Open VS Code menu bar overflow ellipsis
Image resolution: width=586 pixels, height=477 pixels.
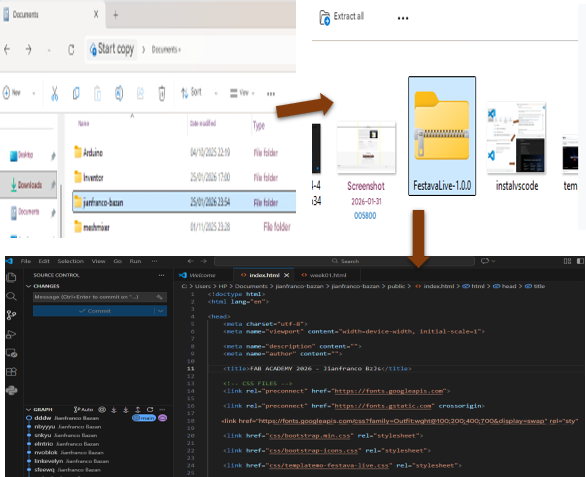(x=154, y=261)
